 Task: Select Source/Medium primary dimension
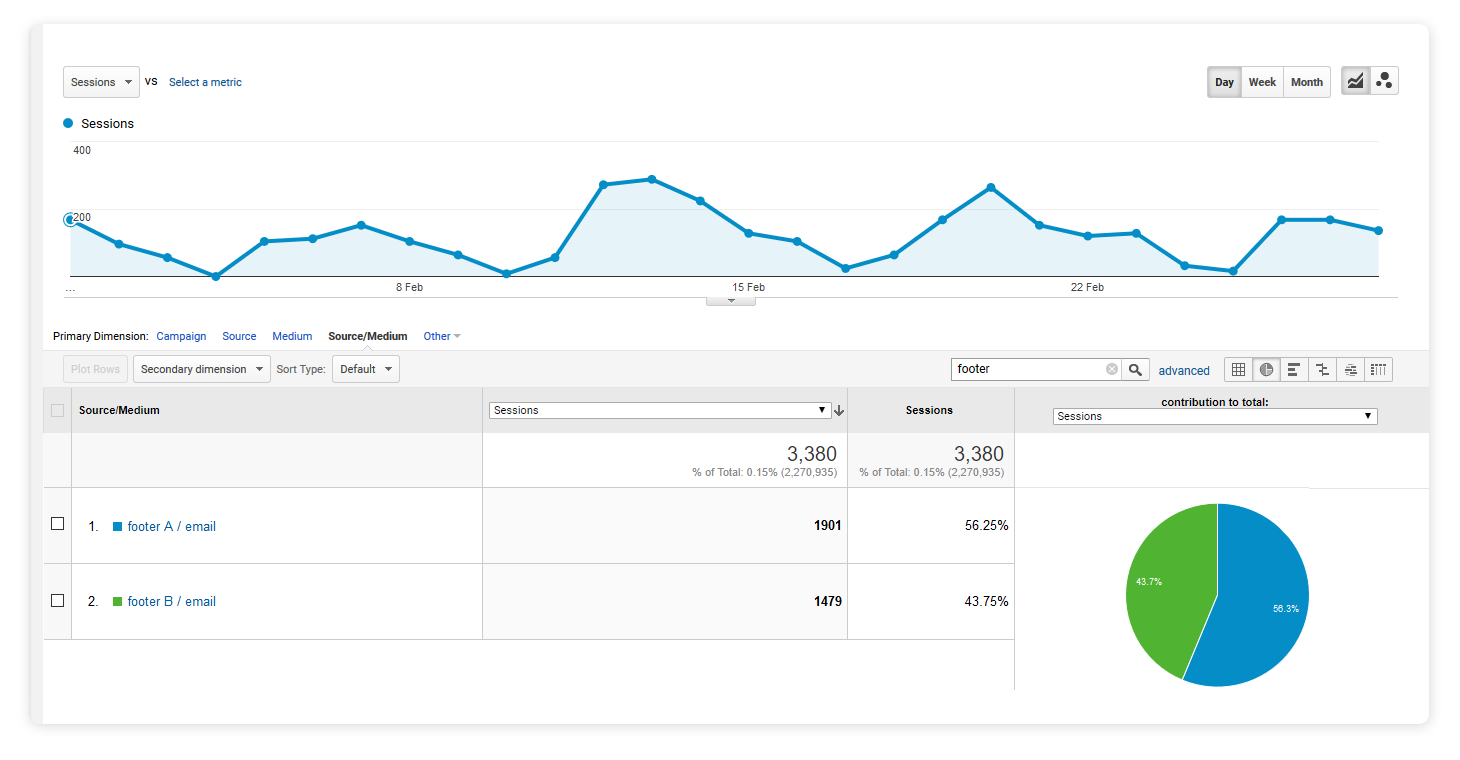[x=368, y=336]
